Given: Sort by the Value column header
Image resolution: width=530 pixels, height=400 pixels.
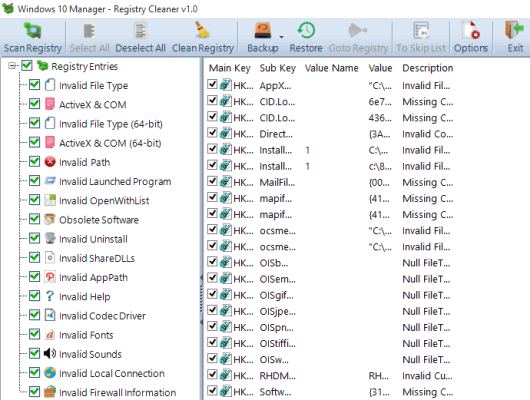Looking at the screenshot, I should point(380,68).
